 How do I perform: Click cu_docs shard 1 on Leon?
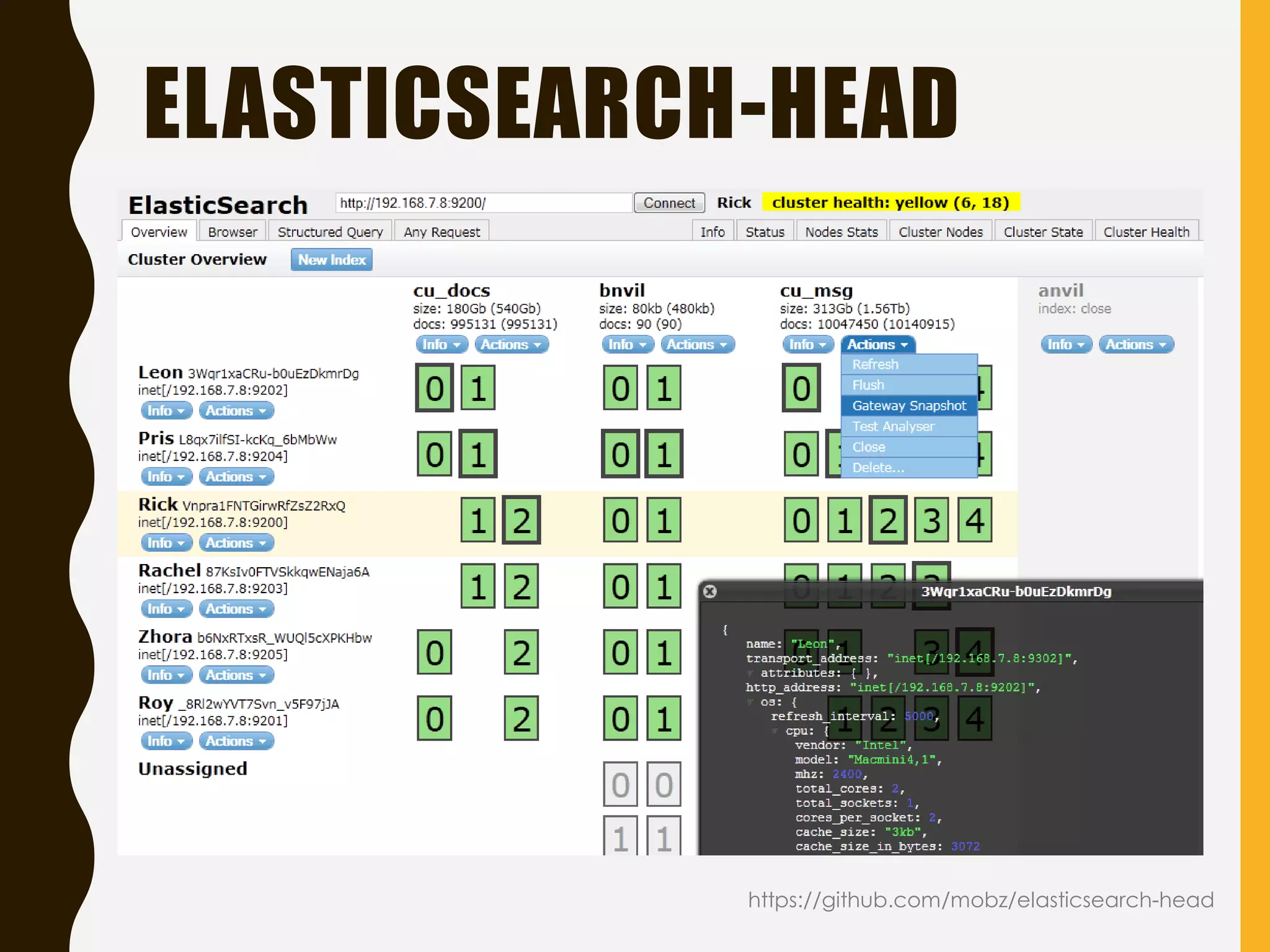click(477, 388)
